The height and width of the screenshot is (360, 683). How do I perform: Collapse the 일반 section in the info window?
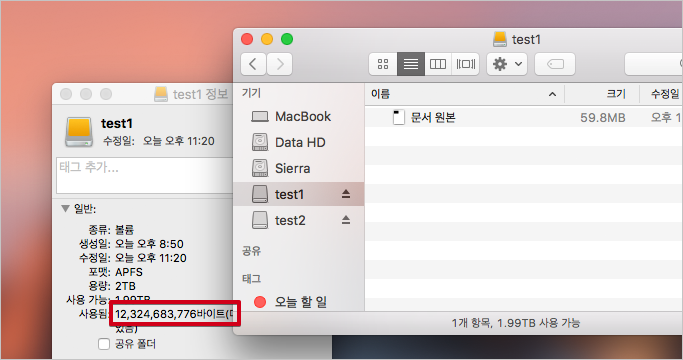65,209
